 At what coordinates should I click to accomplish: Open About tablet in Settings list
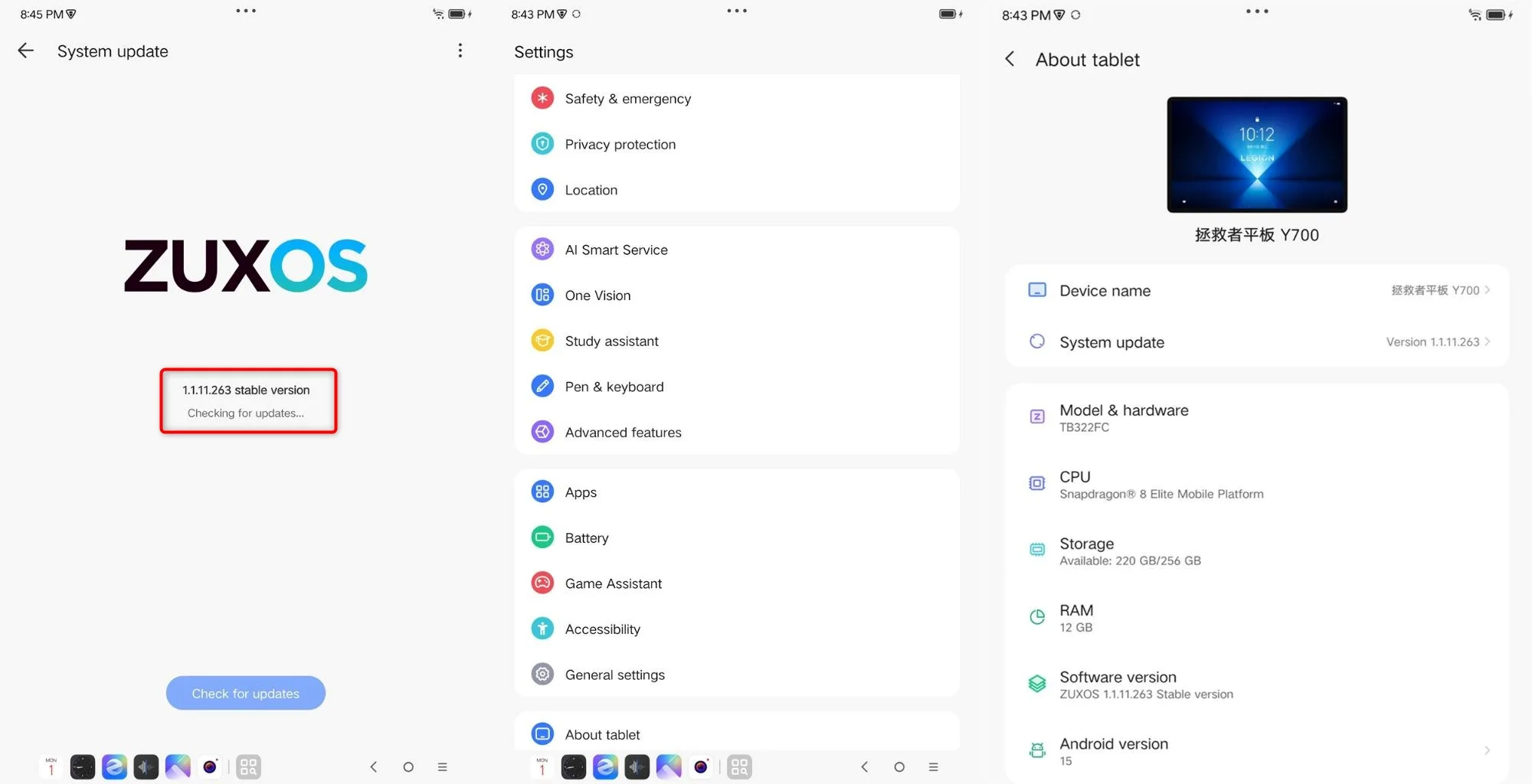coord(602,734)
